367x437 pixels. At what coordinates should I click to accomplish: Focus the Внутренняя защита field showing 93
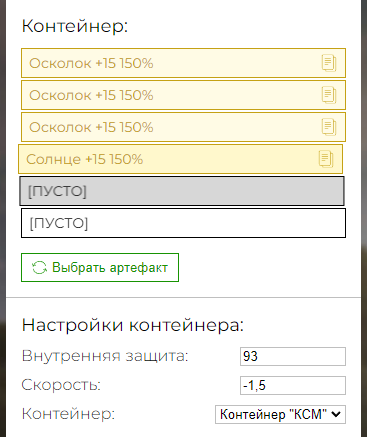(x=293, y=356)
